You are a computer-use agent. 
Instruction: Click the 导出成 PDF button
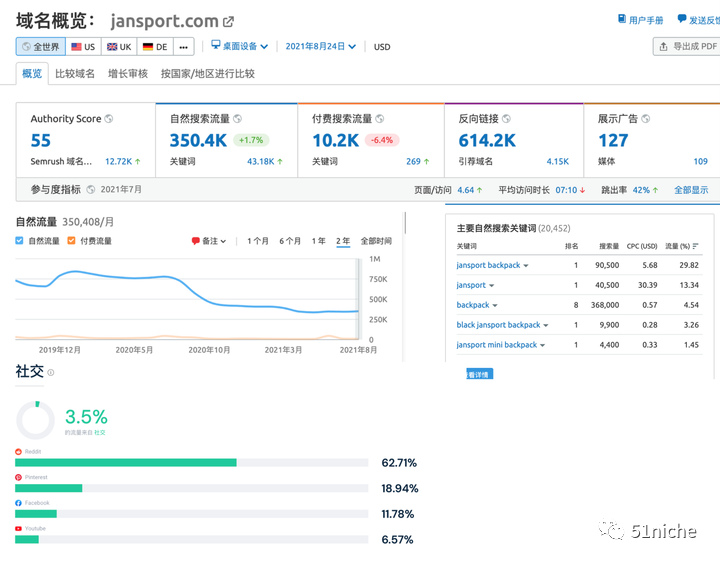686,47
